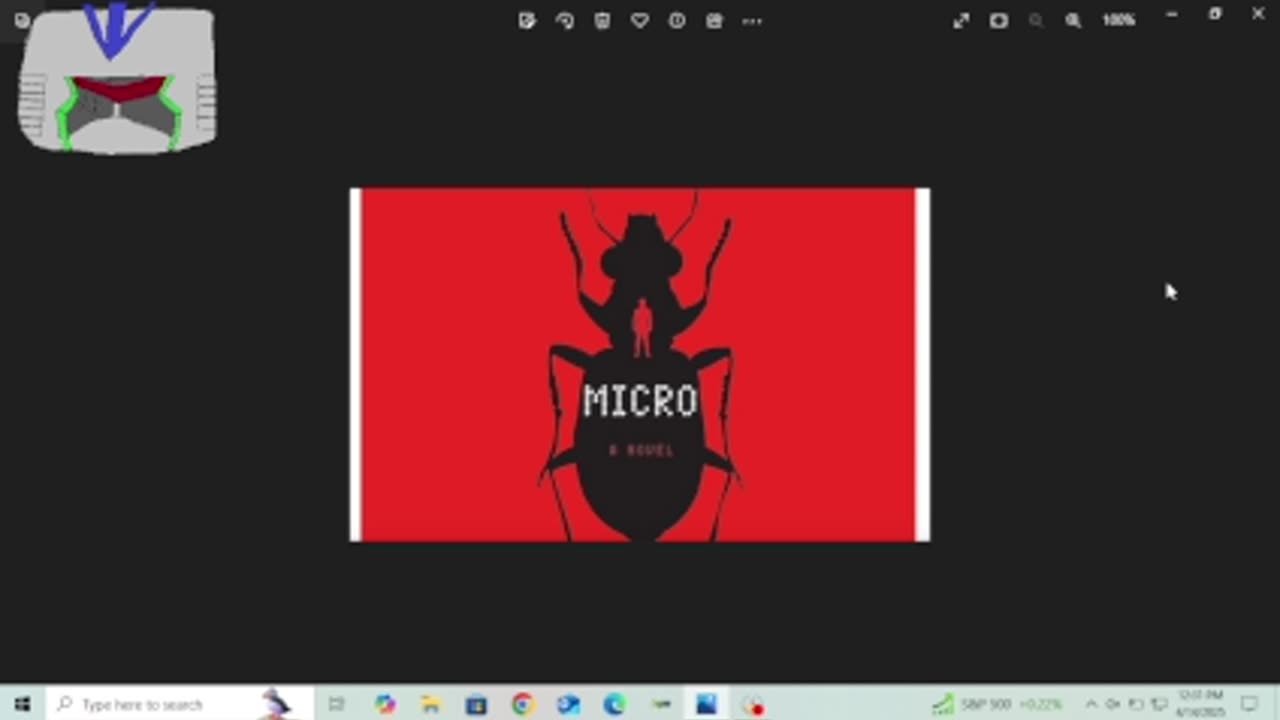Expand hidden system tray icons

click(x=1091, y=704)
